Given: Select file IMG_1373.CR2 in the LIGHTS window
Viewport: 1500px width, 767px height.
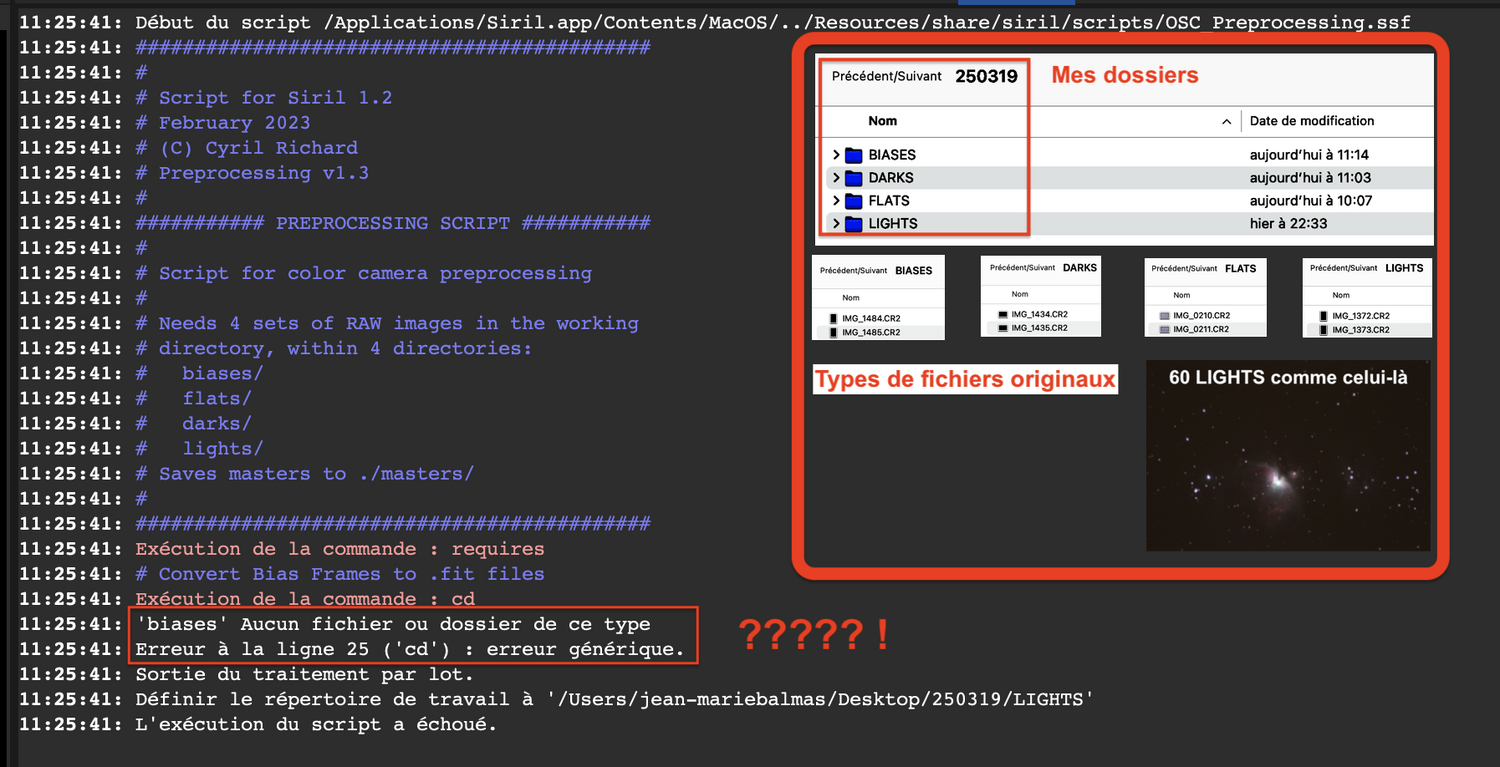Looking at the screenshot, I should 1361,330.
